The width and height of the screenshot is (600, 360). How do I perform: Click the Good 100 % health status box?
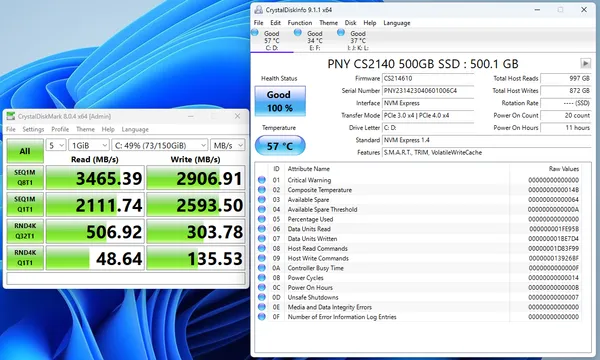click(x=280, y=101)
